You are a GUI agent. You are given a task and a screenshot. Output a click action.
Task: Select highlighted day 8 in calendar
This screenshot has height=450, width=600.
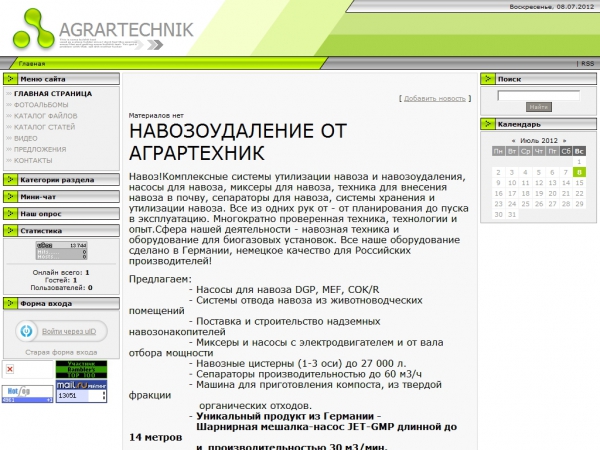tap(579, 172)
